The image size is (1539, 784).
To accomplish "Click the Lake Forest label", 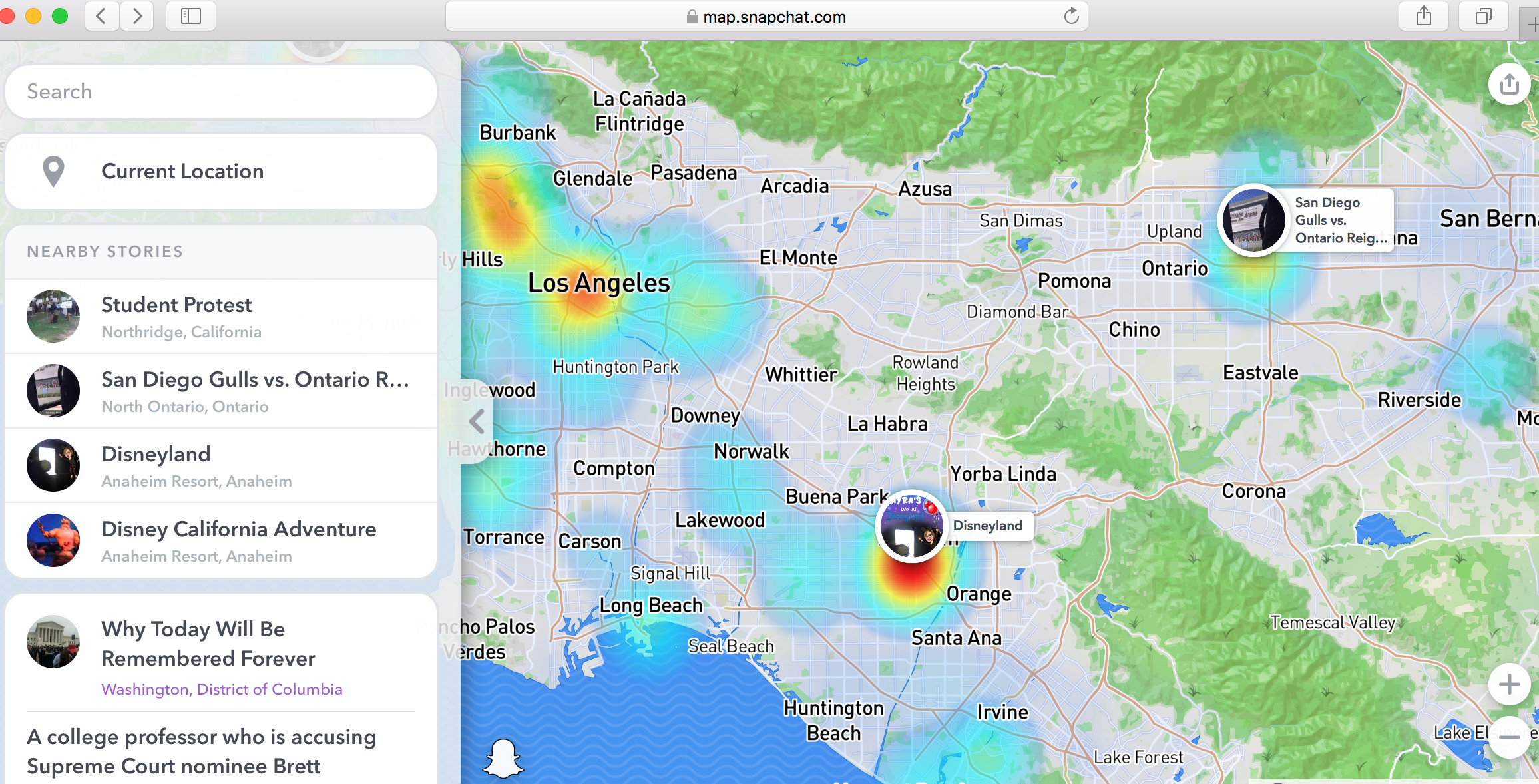I will click(1138, 757).
